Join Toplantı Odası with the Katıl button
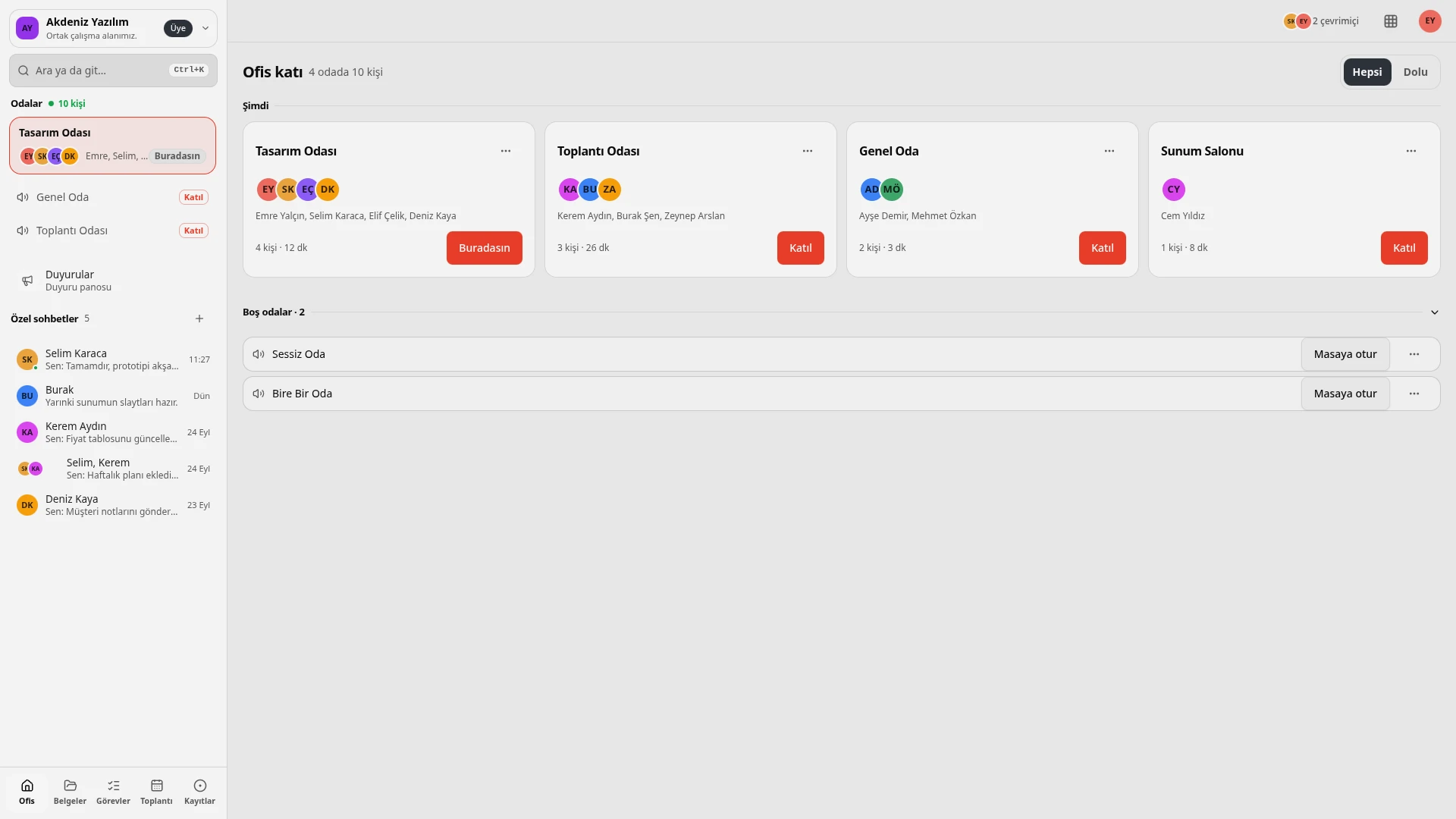This screenshot has height=819, width=1456. [800, 248]
